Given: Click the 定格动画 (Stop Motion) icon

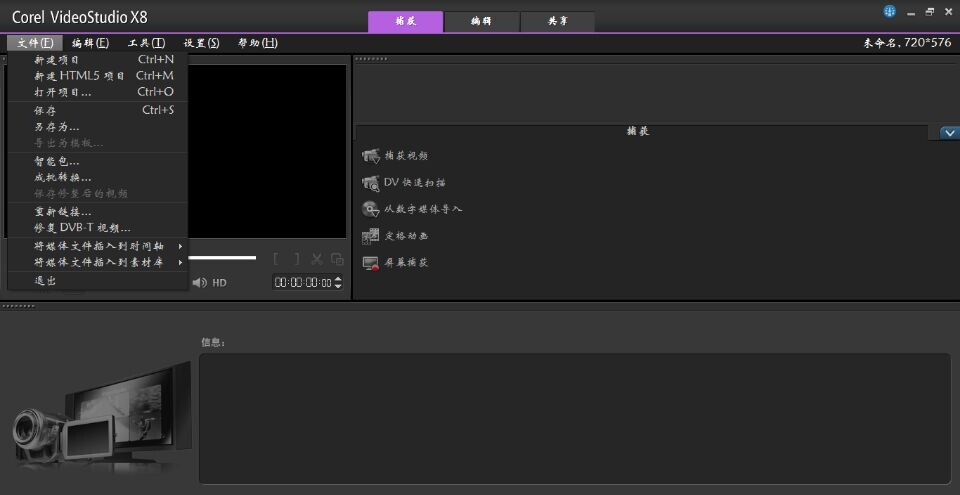Looking at the screenshot, I should [x=371, y=236].
